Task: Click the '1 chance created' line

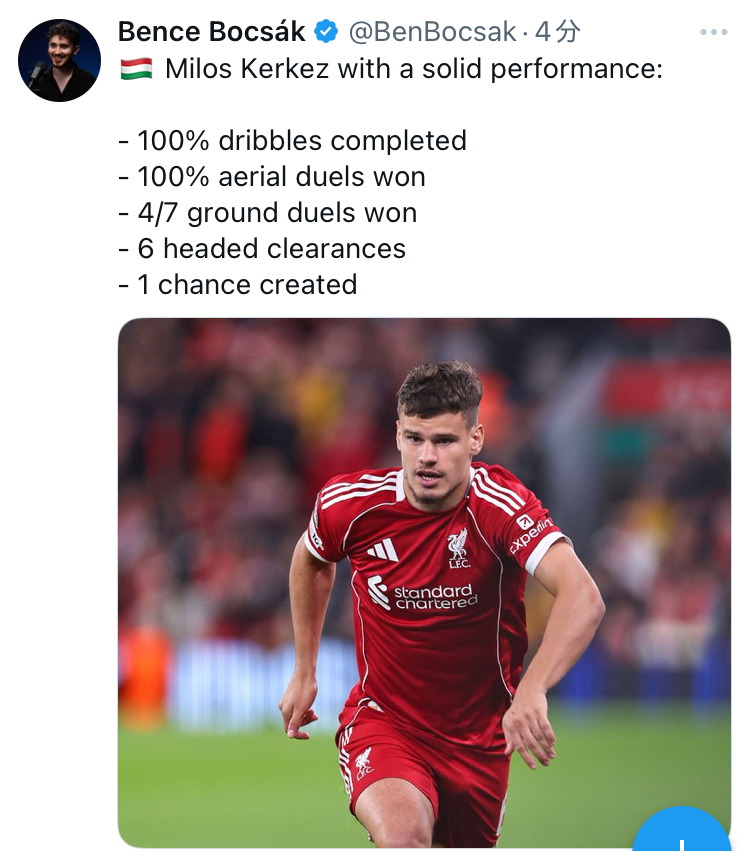Action: click(x=237, y=284)
